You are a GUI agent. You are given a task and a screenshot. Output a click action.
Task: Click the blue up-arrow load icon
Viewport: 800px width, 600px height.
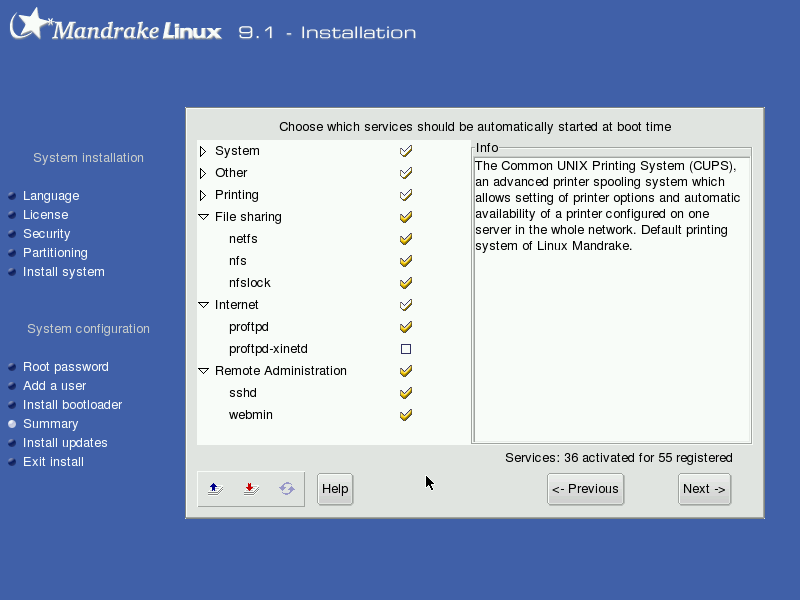(215, 489)
